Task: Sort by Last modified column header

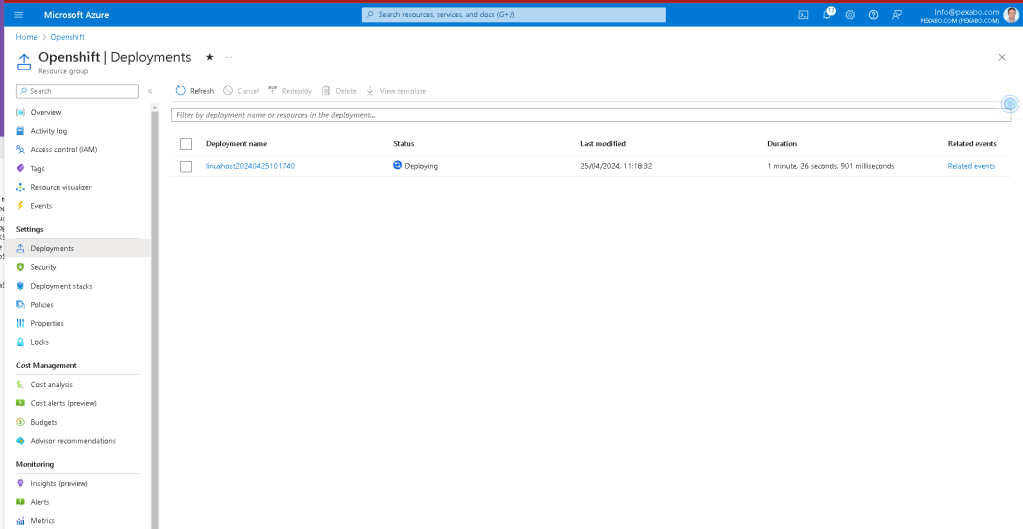Action: [x=603, y=144]
